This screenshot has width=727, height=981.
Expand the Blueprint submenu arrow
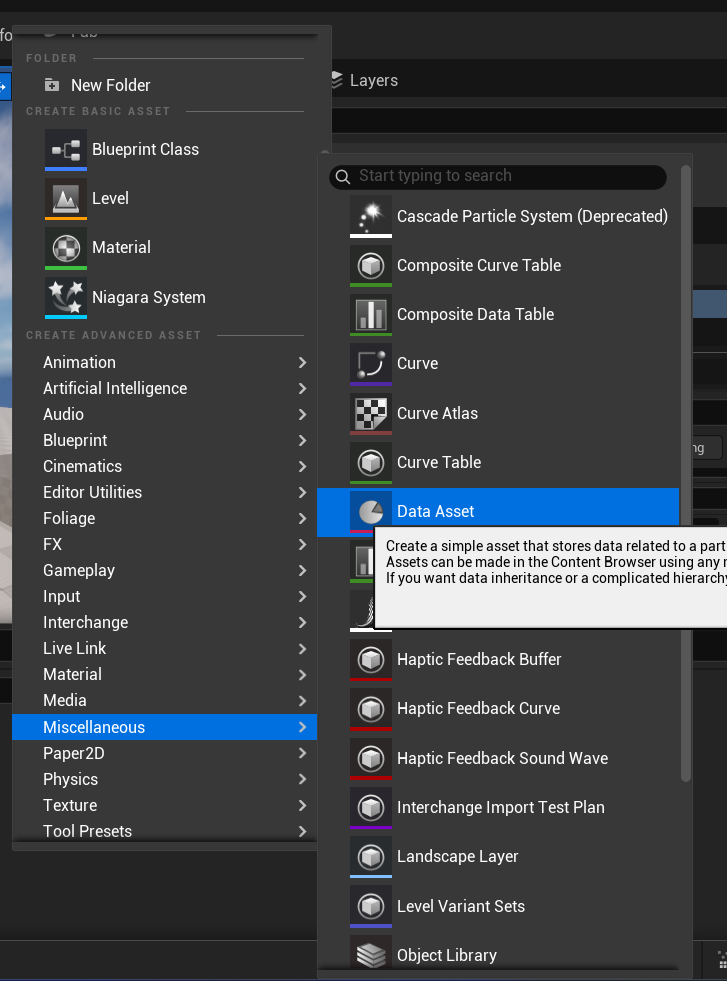pyautogui.click(x=303, y=440)
